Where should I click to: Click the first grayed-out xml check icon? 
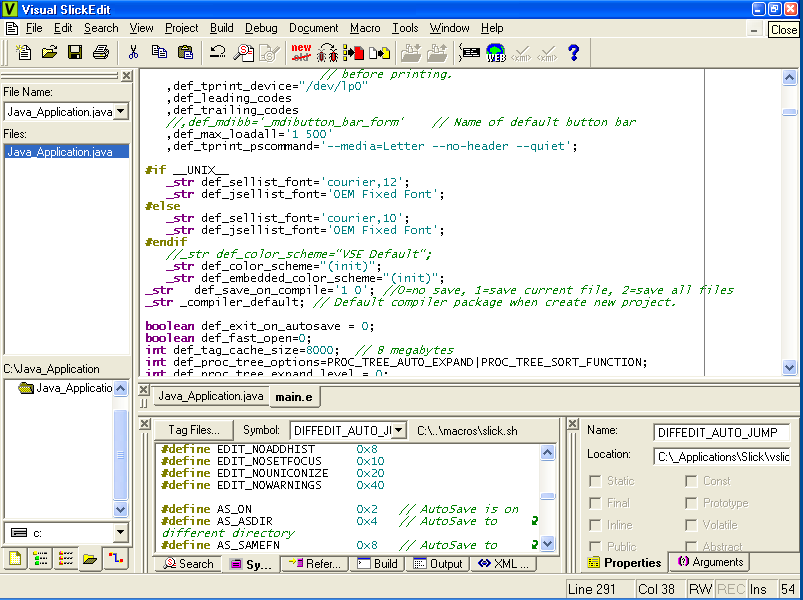click(x=521, y=53)
